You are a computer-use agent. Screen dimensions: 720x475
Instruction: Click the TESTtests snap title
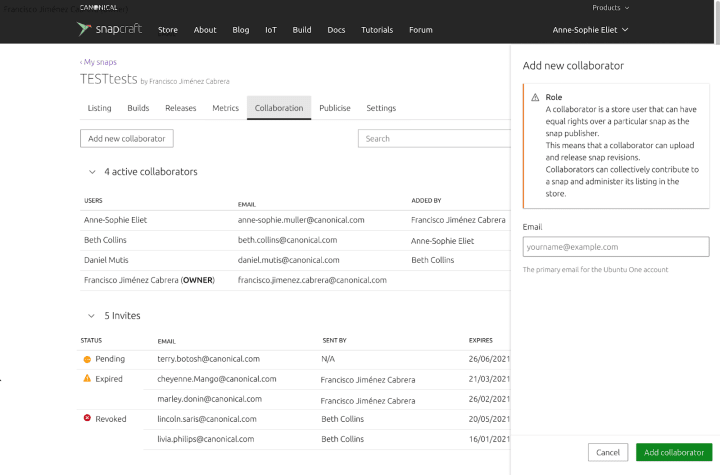coord(109,79)
